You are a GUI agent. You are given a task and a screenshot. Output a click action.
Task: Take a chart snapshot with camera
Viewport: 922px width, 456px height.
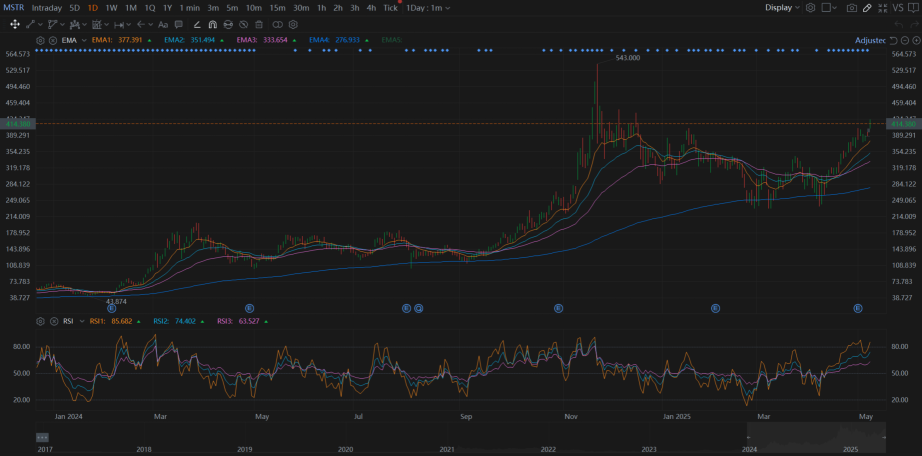[851, 8]
